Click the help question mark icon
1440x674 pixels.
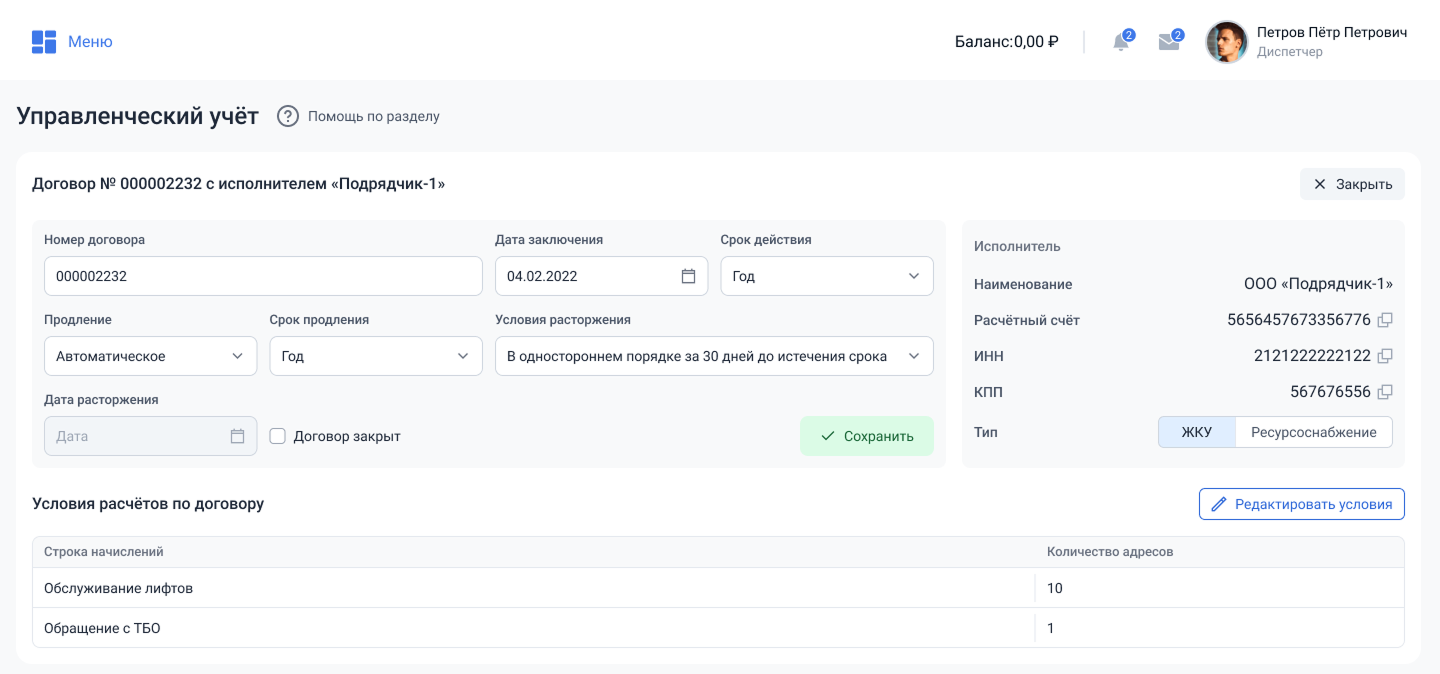pos(288,116)
